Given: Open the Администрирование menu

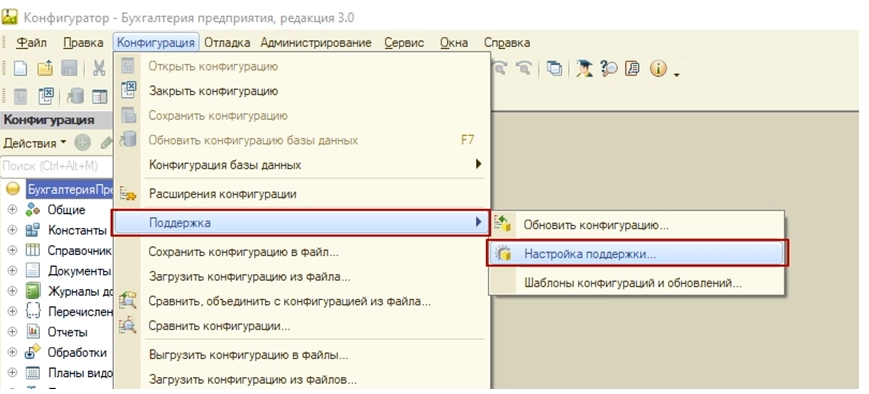Looking at the screenshot, I should [x=316, y=43].
